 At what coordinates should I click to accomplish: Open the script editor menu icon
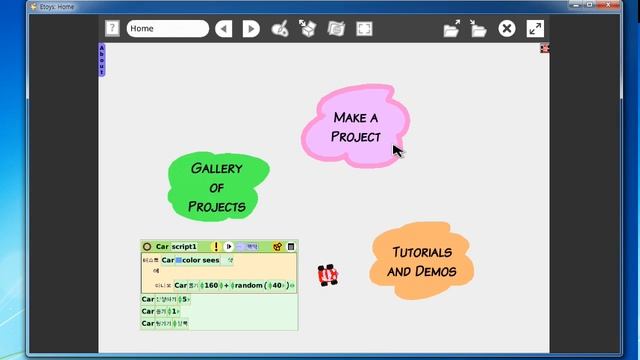[291, 247]
